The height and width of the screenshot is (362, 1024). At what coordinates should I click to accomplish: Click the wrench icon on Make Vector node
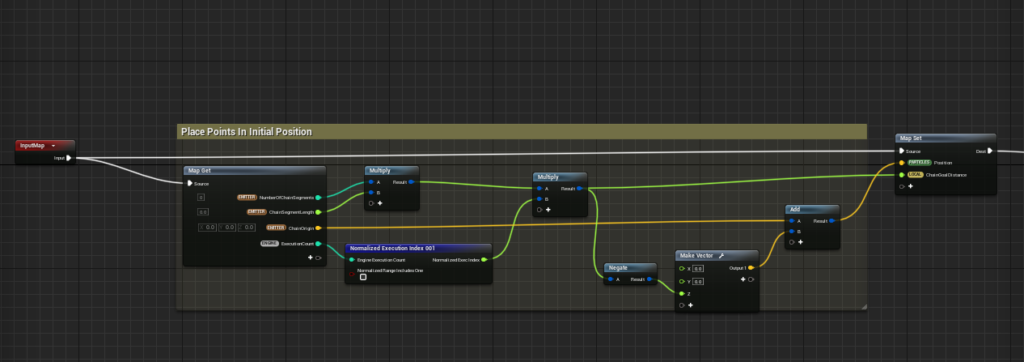[x=721, y=255]
